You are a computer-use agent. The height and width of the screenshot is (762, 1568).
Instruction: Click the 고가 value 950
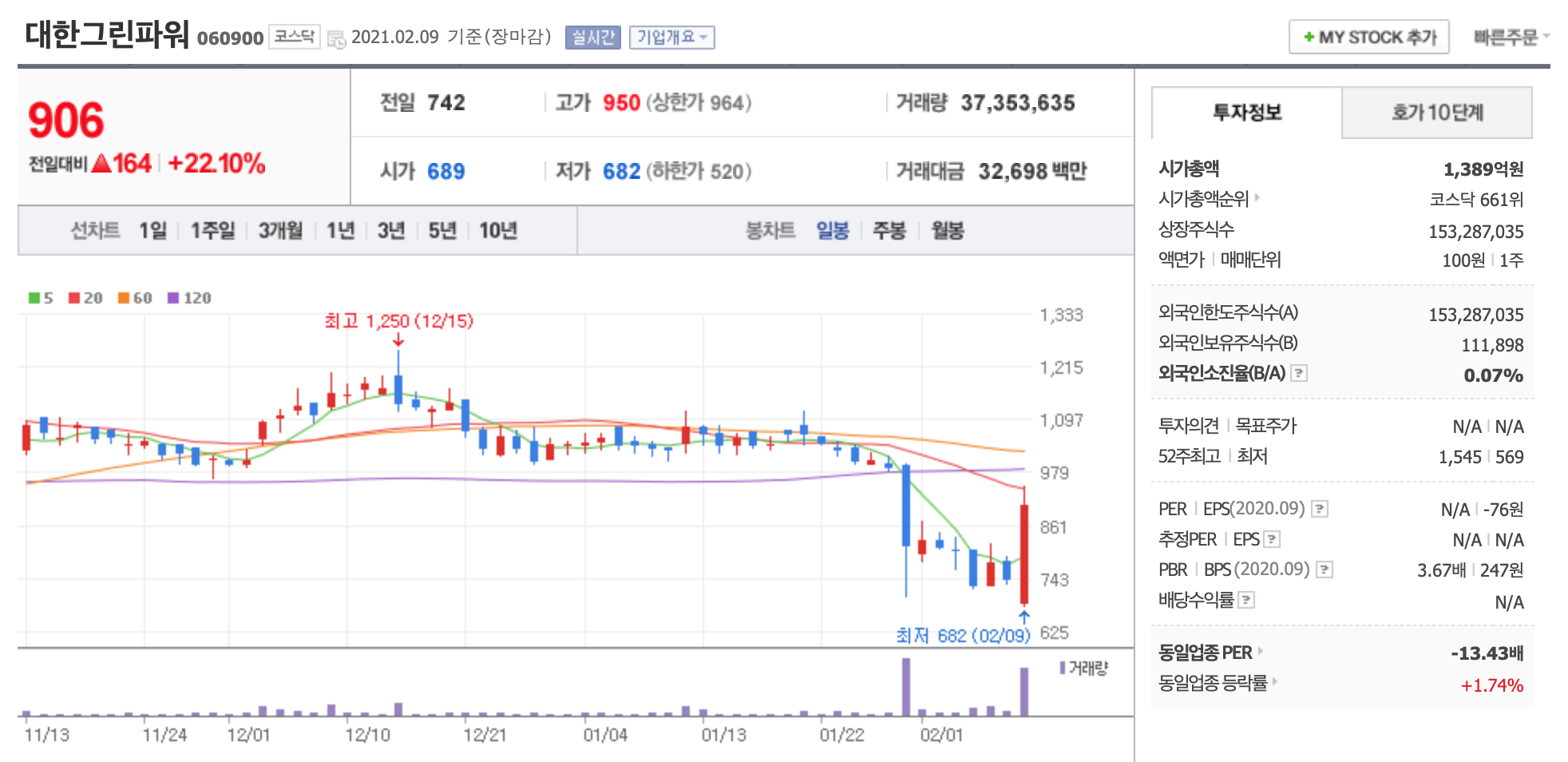621,103
